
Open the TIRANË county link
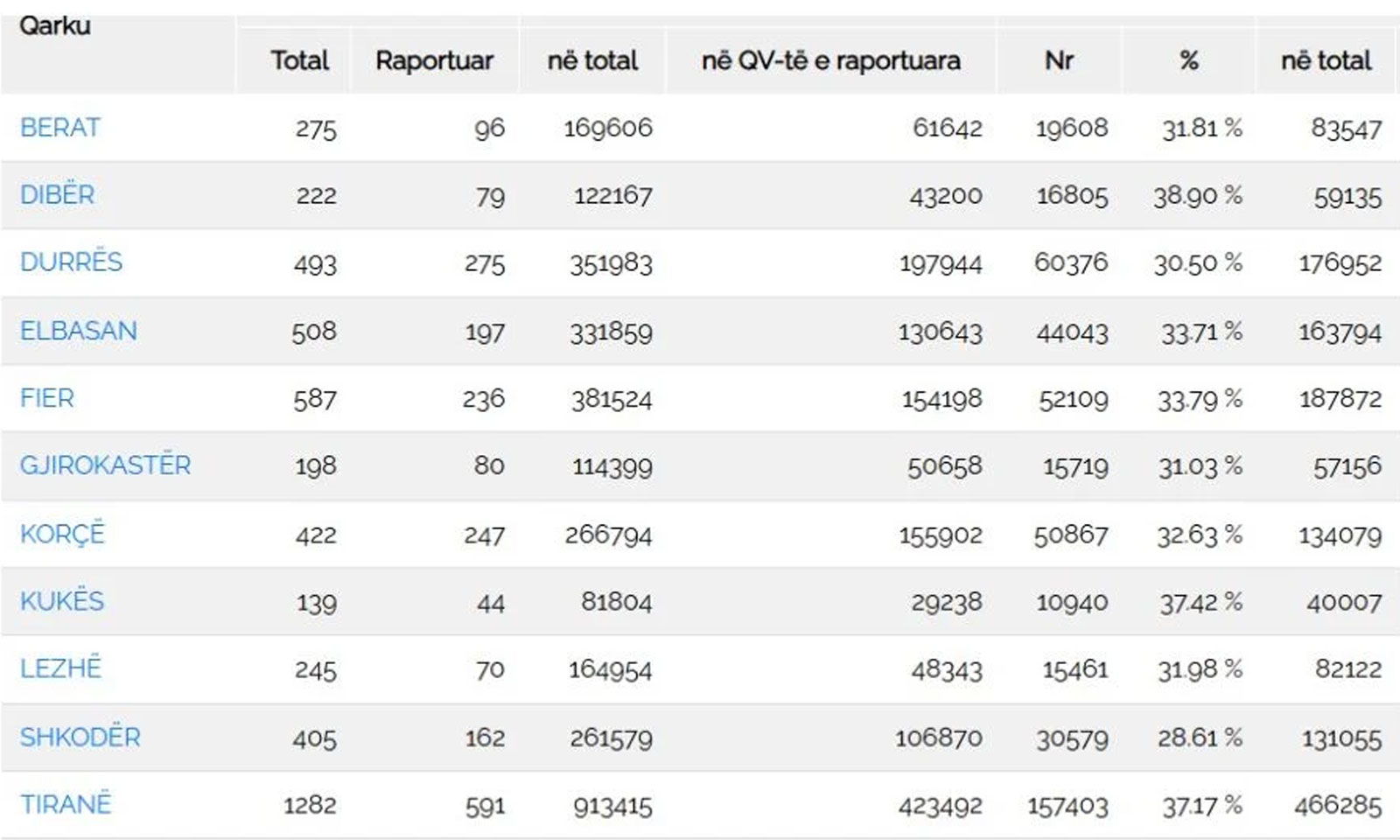[66, 803]
